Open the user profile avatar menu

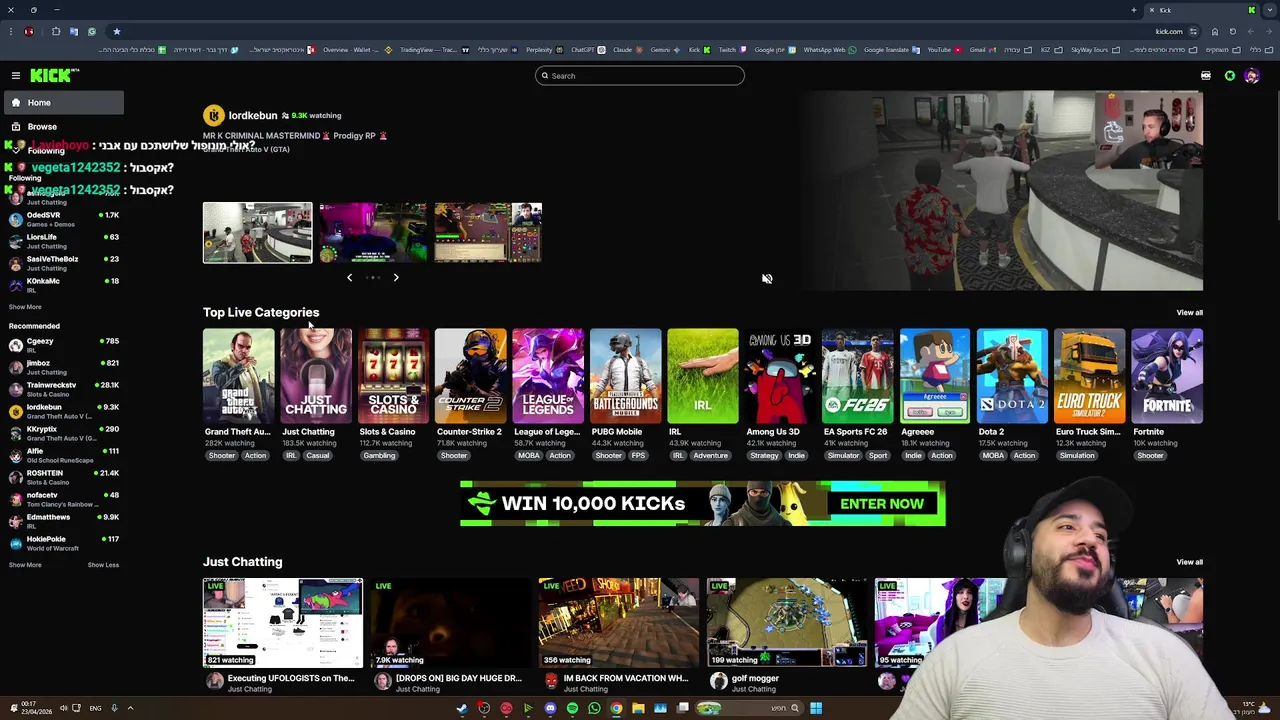pos(1252,76)
